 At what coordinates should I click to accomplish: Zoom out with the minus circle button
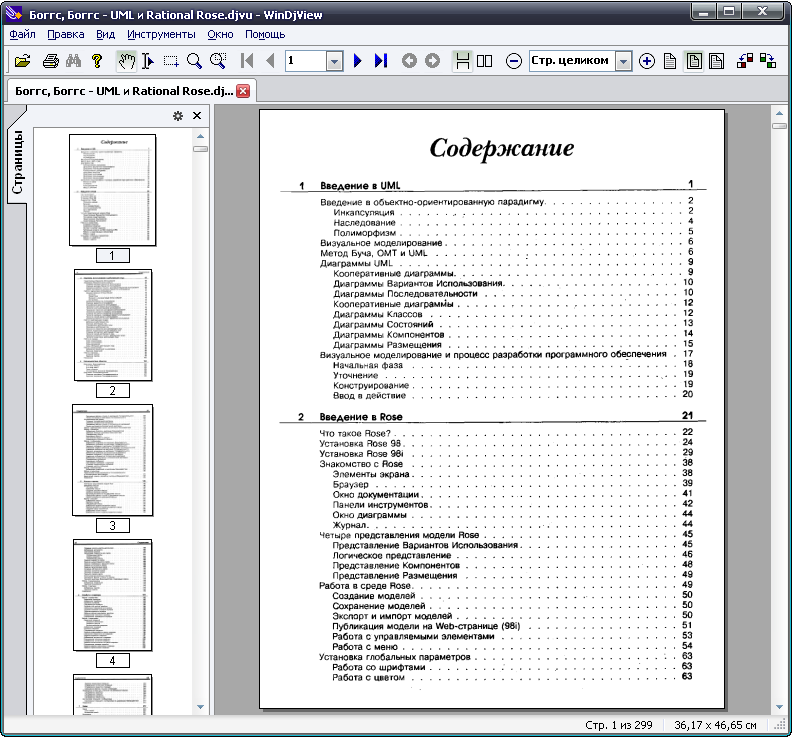pyautogui.click(x=514, y=61)
